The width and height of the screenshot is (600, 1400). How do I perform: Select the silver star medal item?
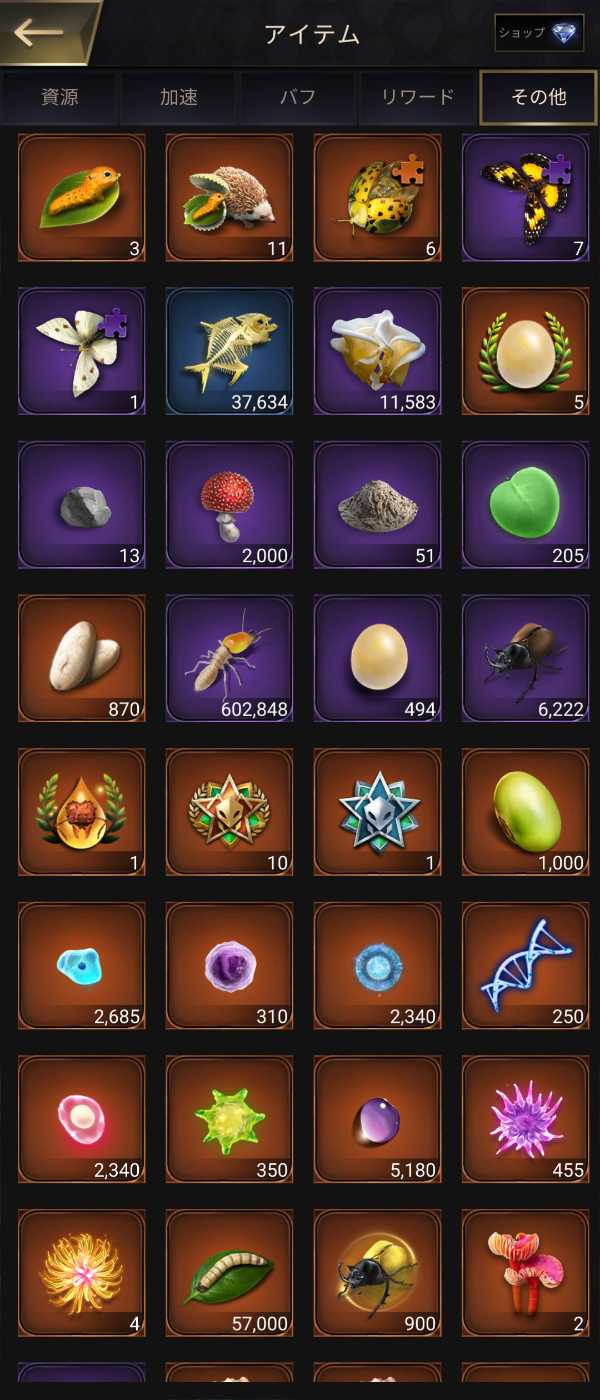(x=378, y=813)
